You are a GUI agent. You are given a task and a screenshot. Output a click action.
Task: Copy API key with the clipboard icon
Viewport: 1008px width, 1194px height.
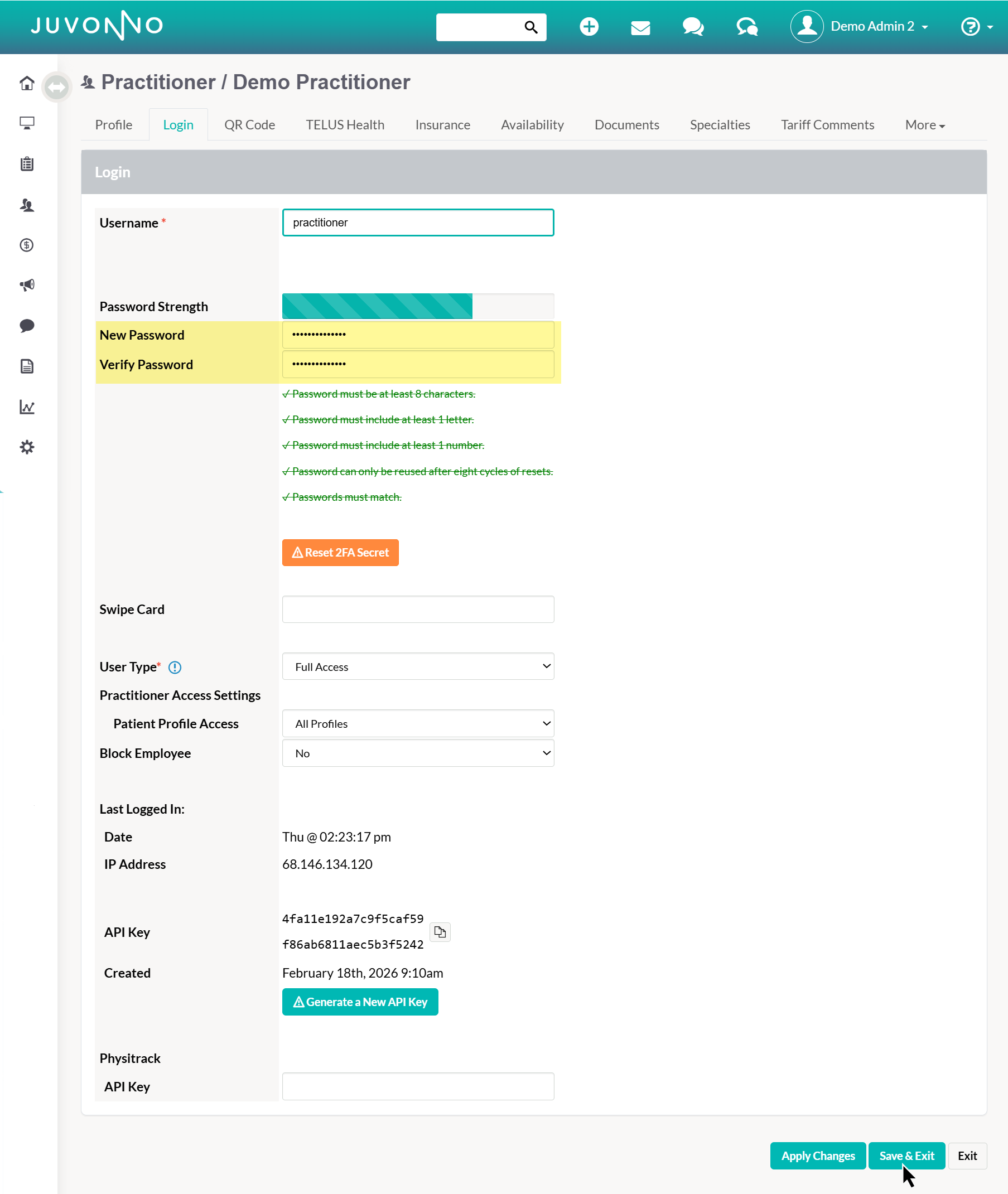tap(440, 932)
